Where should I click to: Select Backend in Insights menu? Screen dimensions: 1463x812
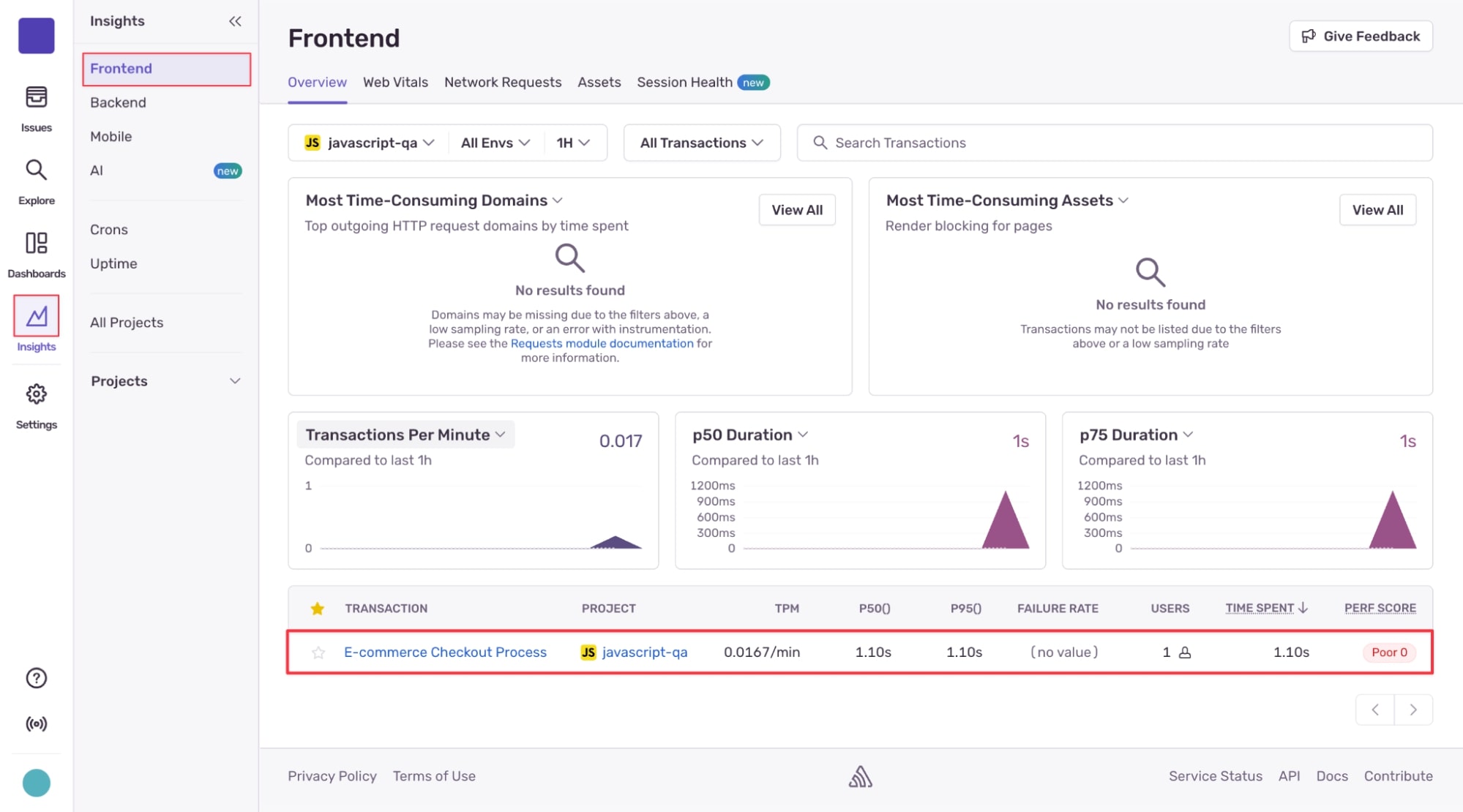[x=118, y=102]
